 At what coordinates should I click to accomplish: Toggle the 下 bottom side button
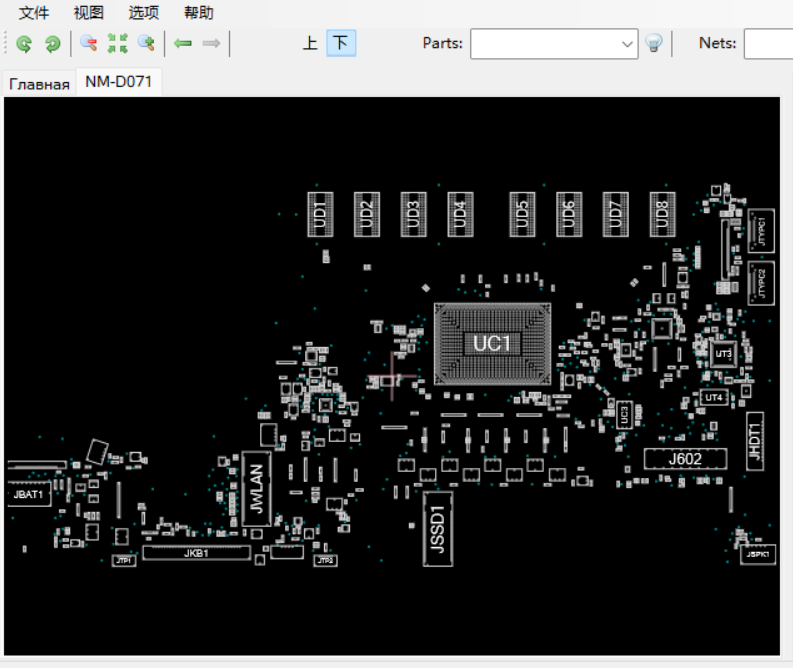pos(340,43)
